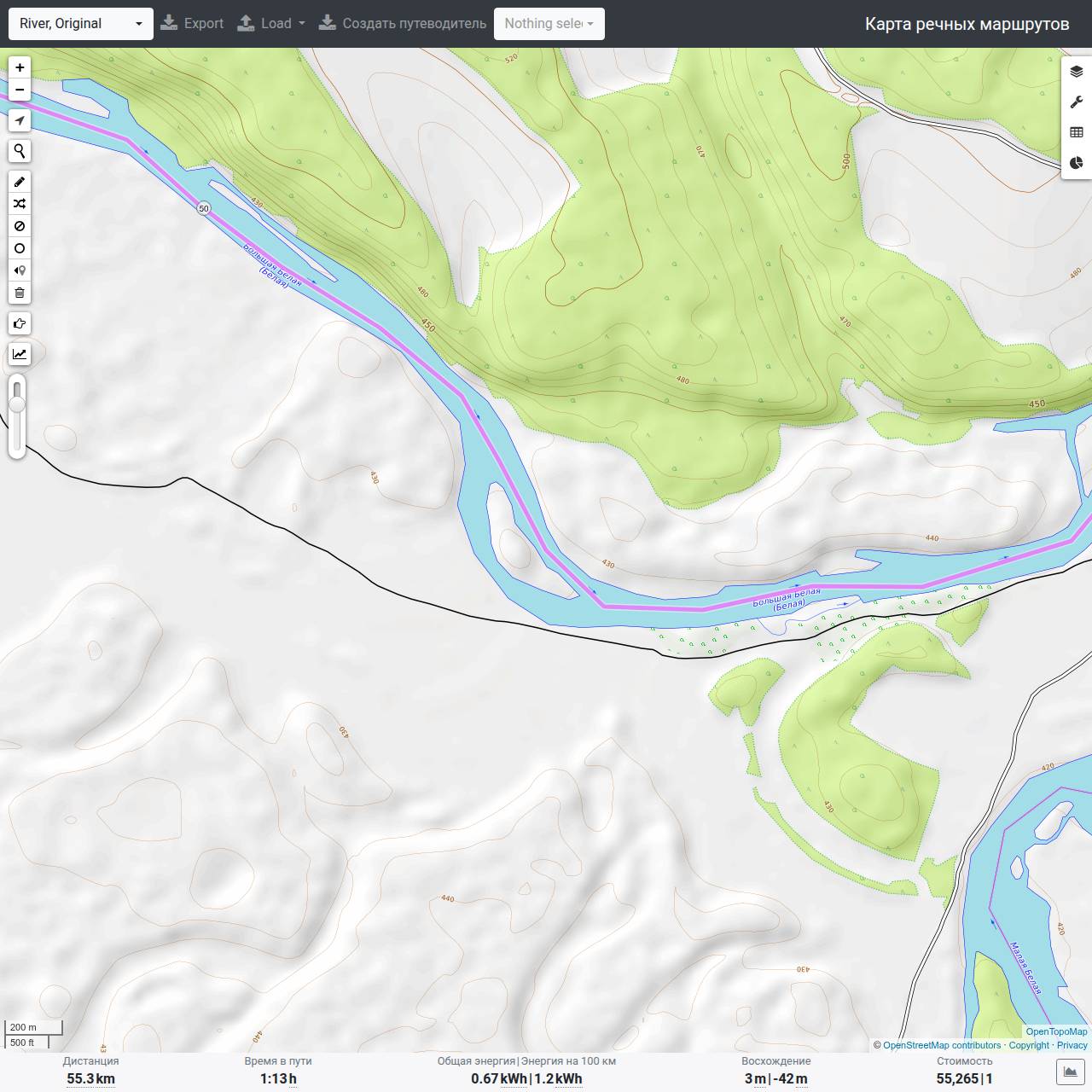Image resolution: width=1092 pixels, height=1092 pixels.
Task: Open the pie chart analysis icon
Action: pyautogui.click(x=1076, y=163)
